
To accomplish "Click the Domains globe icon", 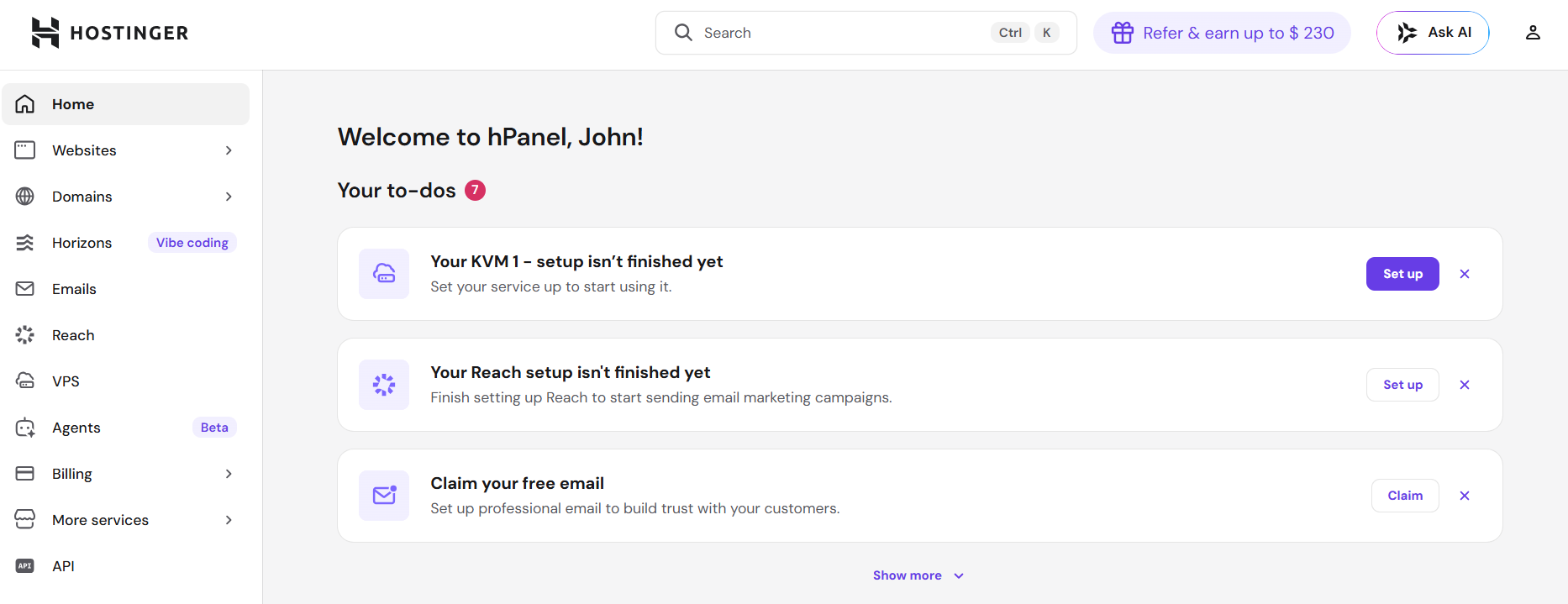I will (25, 197).
